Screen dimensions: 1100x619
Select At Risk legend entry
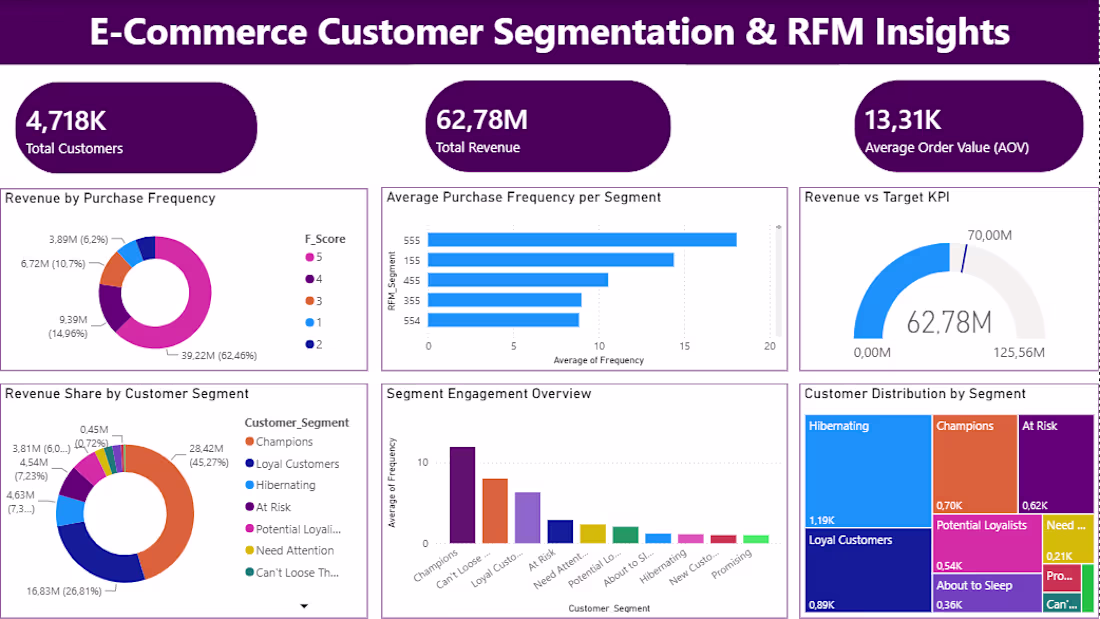tap(267, 507)
